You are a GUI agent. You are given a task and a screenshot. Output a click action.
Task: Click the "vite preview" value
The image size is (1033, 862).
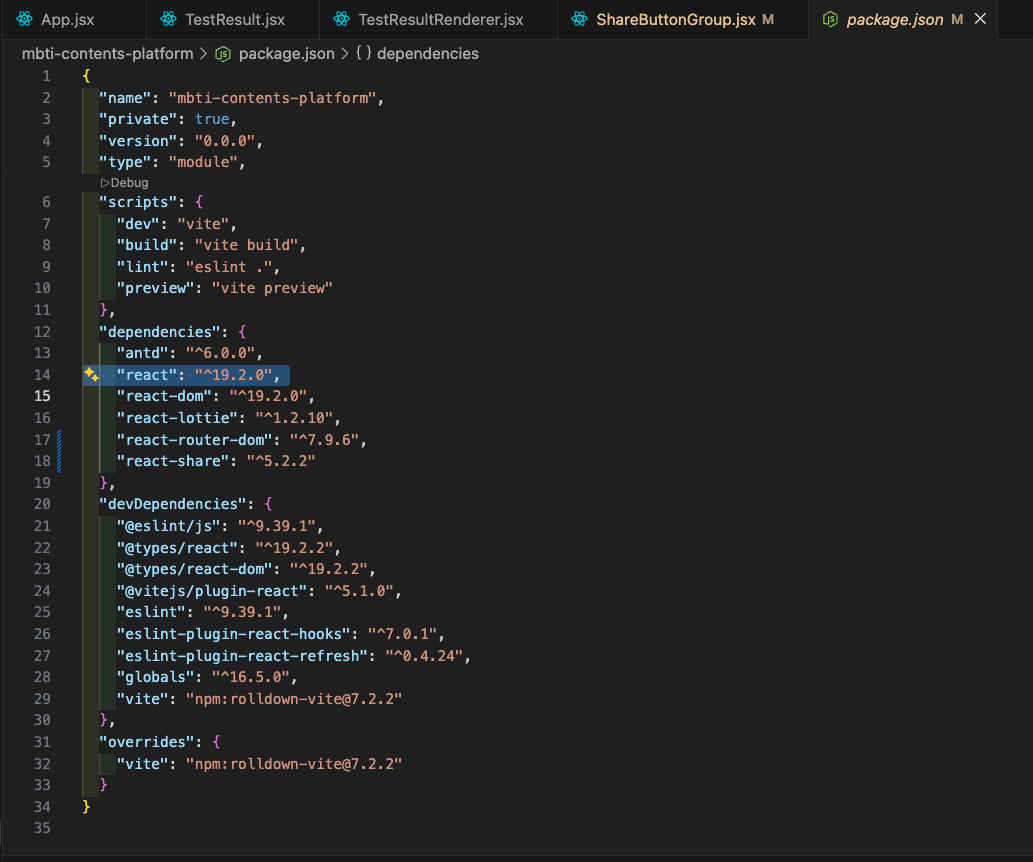pos(272,288)
